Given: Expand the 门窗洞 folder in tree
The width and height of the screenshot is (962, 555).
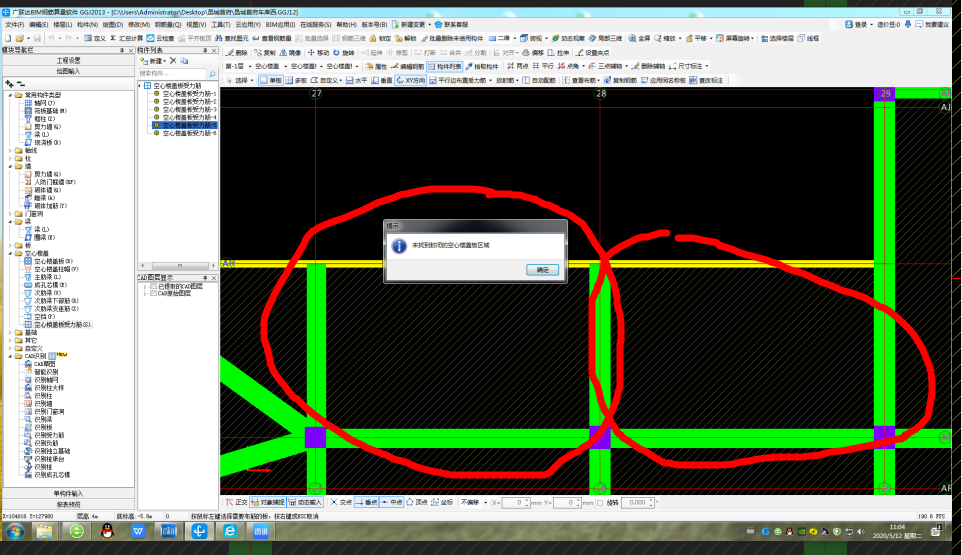Looking at the screenshot, I should (10, 214).
